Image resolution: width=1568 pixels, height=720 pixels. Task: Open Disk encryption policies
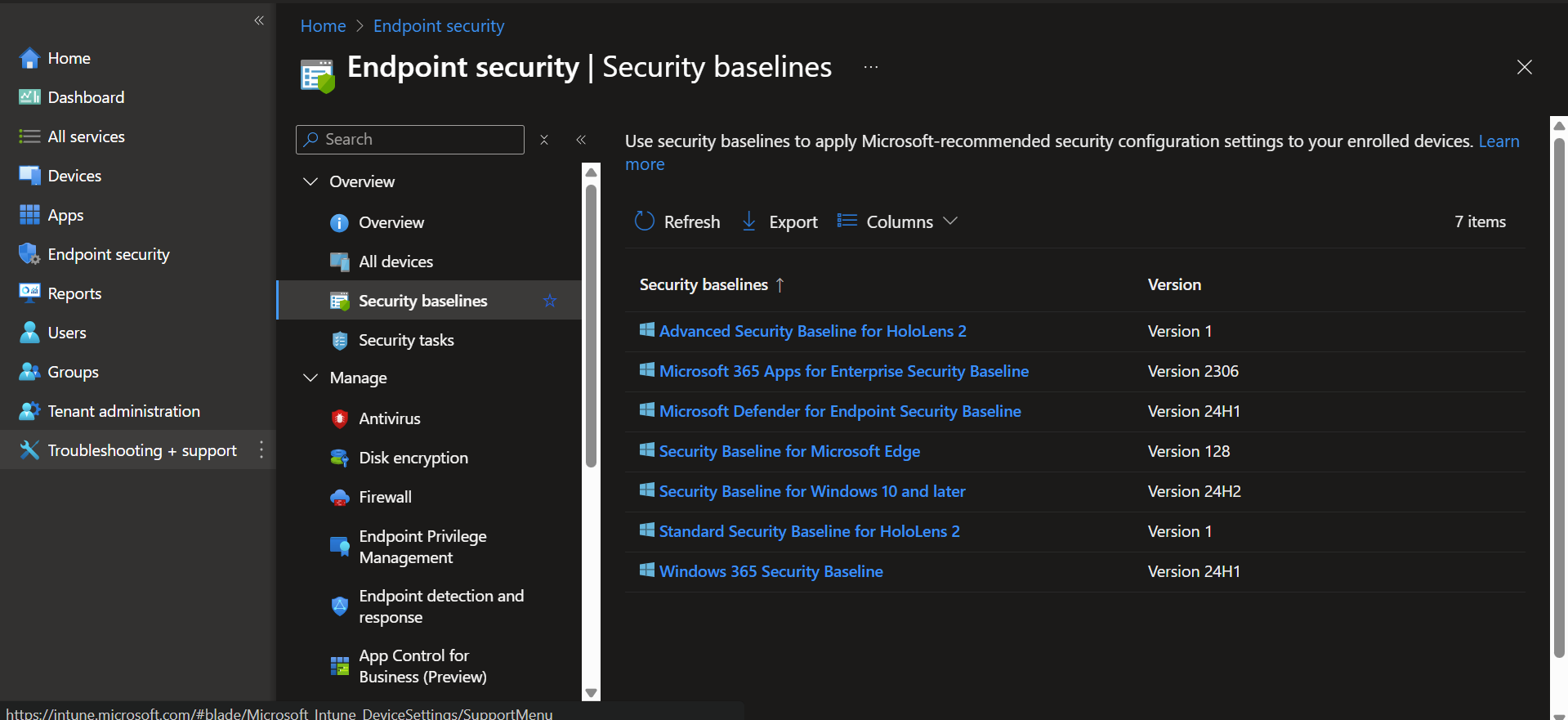point(413,458)
